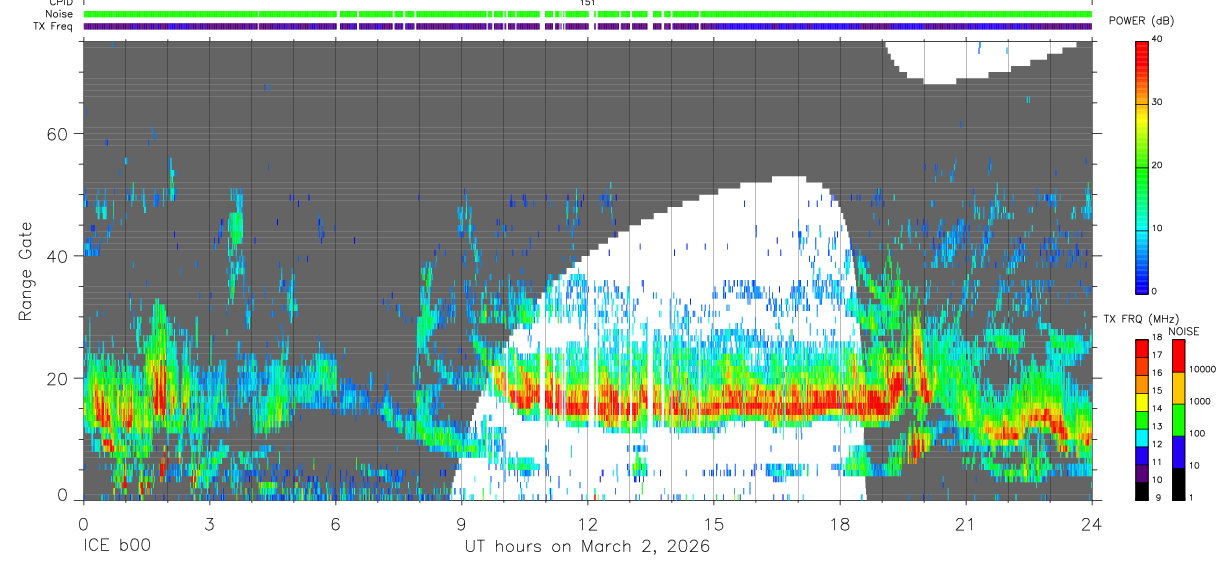Click the CPID value '151' at top
Viewport: 1228px width, 567px height.
click(588, 3)
